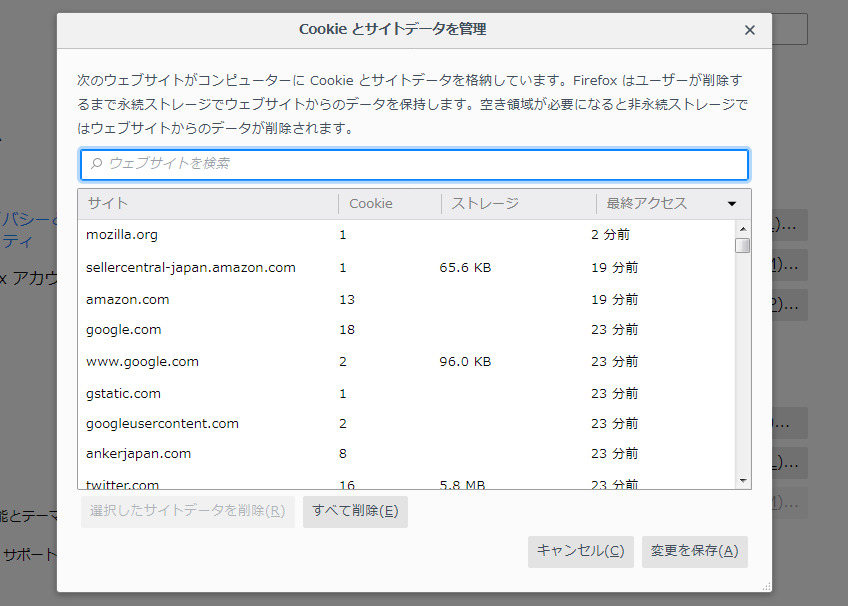This screenshot has height=606, width=848.
Task: Click the search magnifier icon
Action: click(96, 164)
